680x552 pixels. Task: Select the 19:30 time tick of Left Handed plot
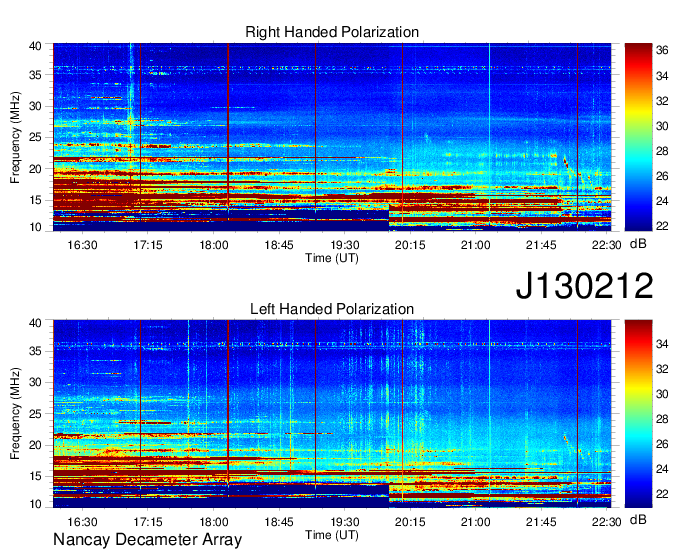tap(344, 522)
